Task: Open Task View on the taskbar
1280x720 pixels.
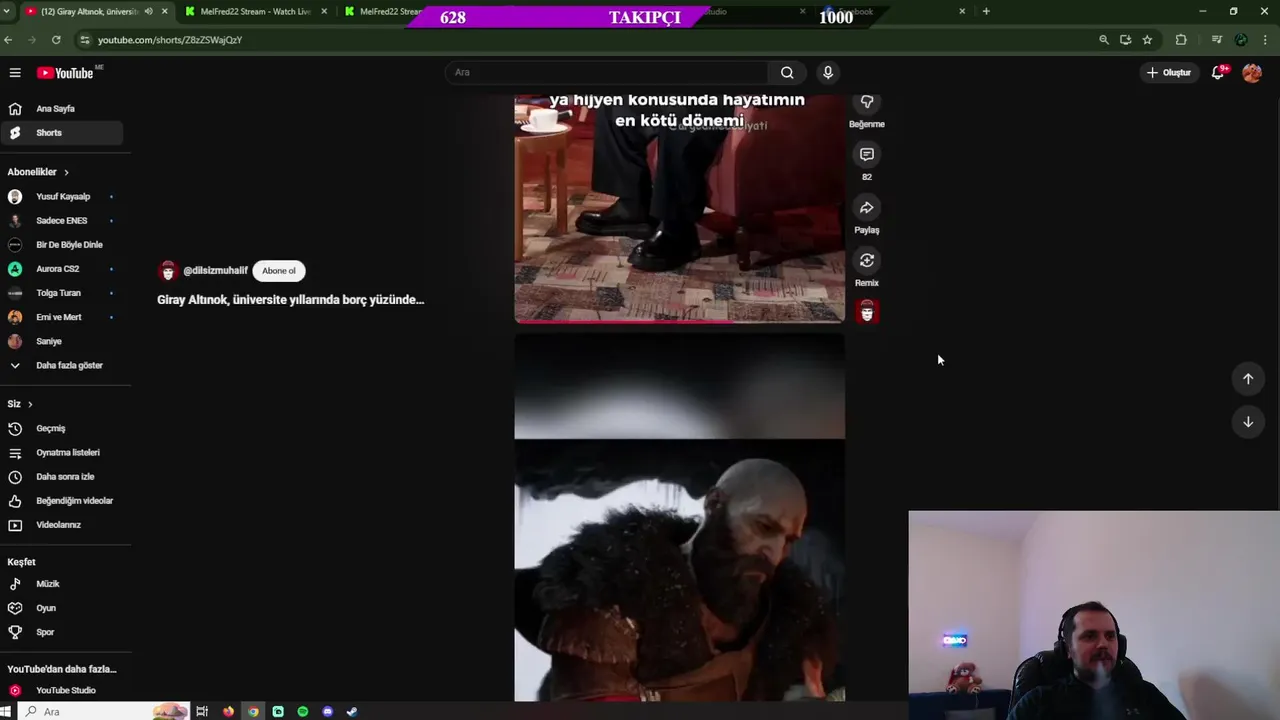Action: coord(202,712)
